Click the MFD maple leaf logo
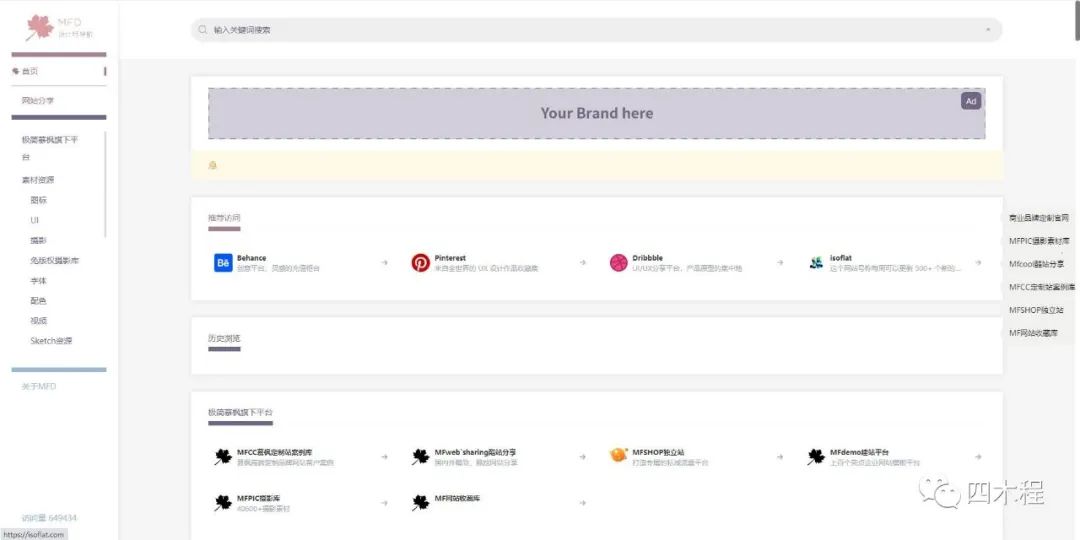This screenshot has width=1080, height=540. pos(40,26)
